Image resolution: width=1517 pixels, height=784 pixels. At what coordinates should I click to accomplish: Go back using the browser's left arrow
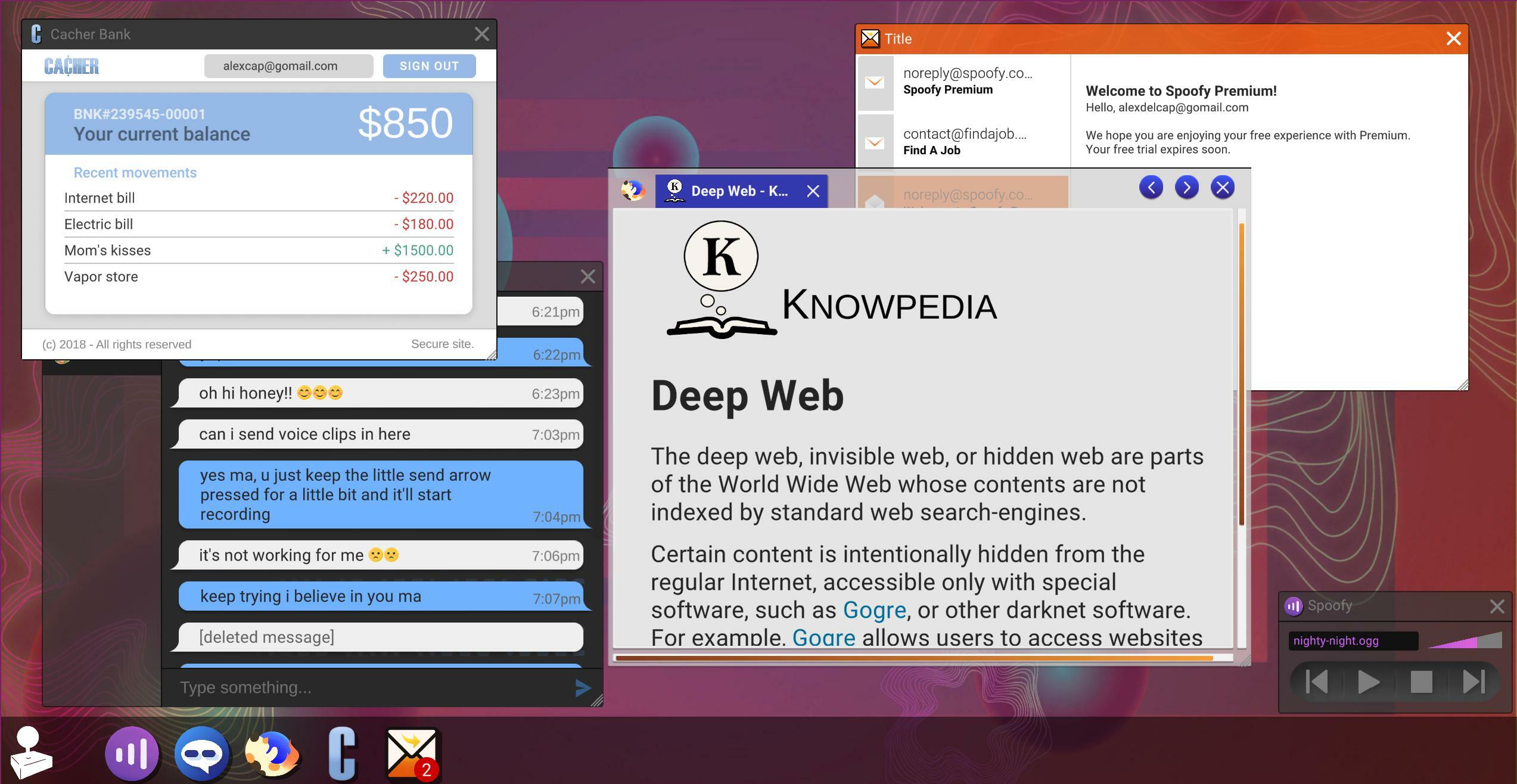(1151, 188)
